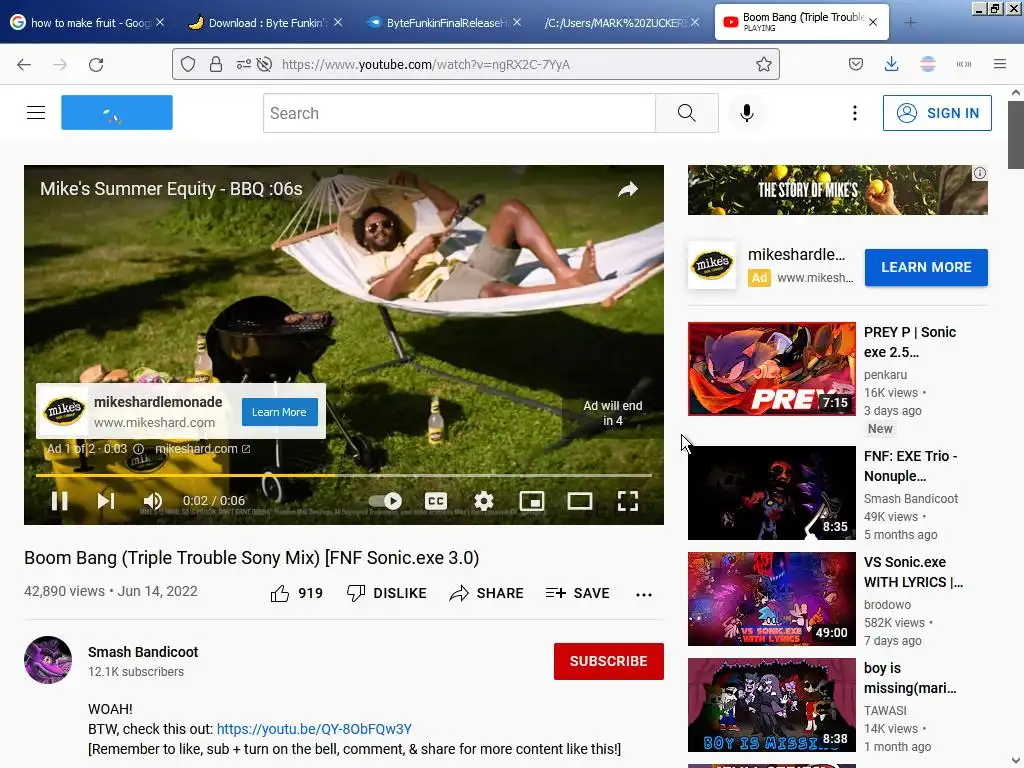
Task: Enter full screen mode
Action: point(628,501)
